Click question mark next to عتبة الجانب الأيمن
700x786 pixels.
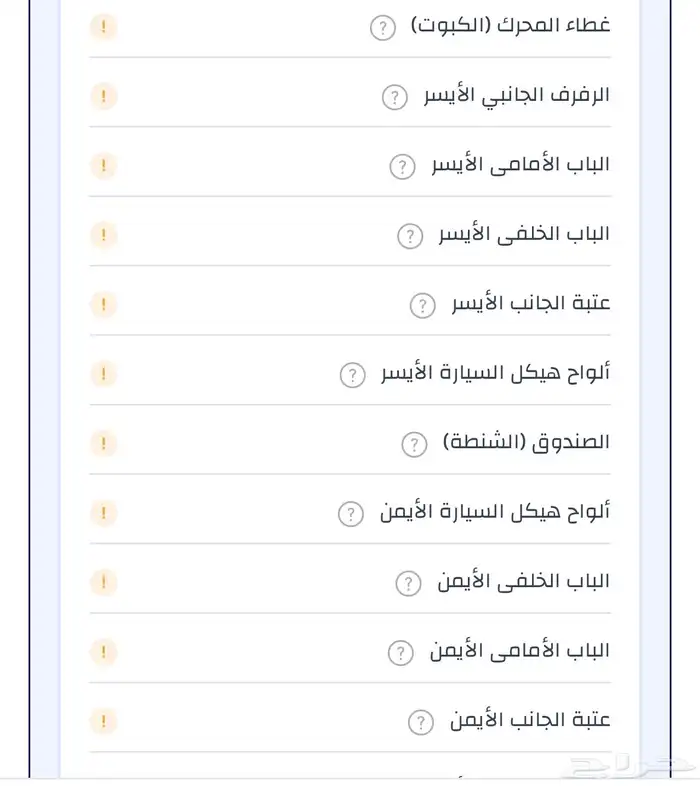421,722
